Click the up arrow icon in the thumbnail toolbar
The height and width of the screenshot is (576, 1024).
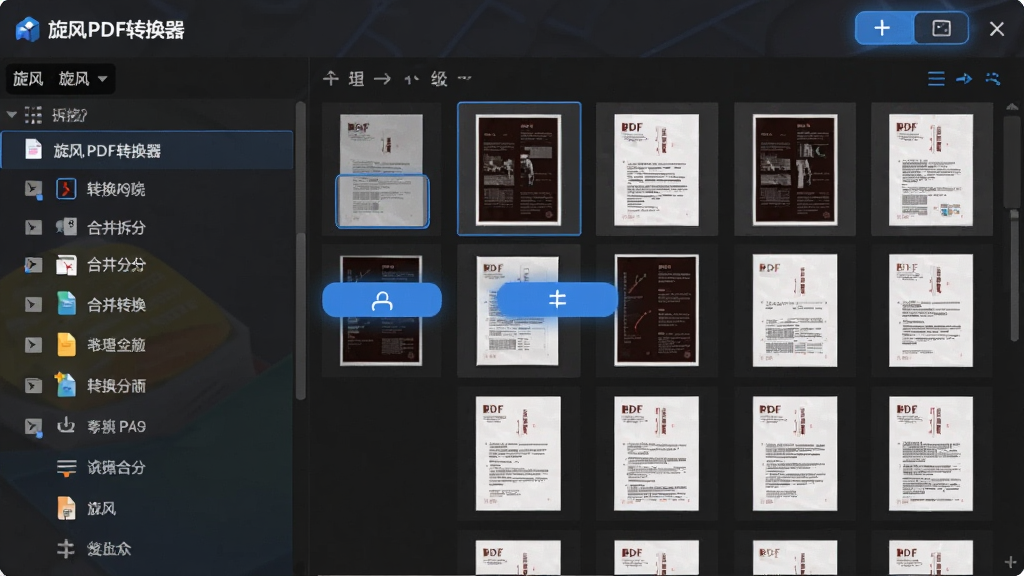coord(330,79)
